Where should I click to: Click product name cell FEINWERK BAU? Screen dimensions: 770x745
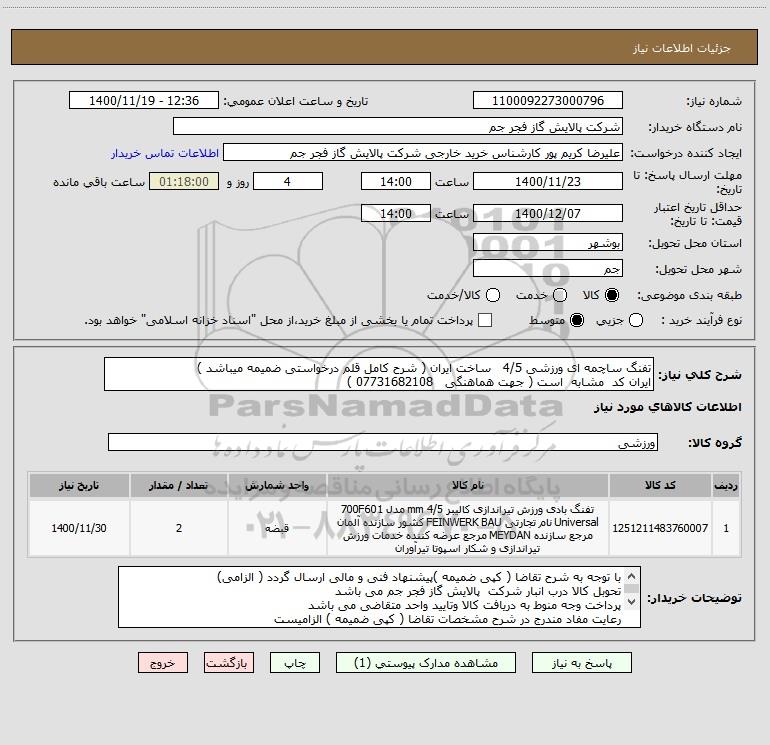tap(468, 528)
